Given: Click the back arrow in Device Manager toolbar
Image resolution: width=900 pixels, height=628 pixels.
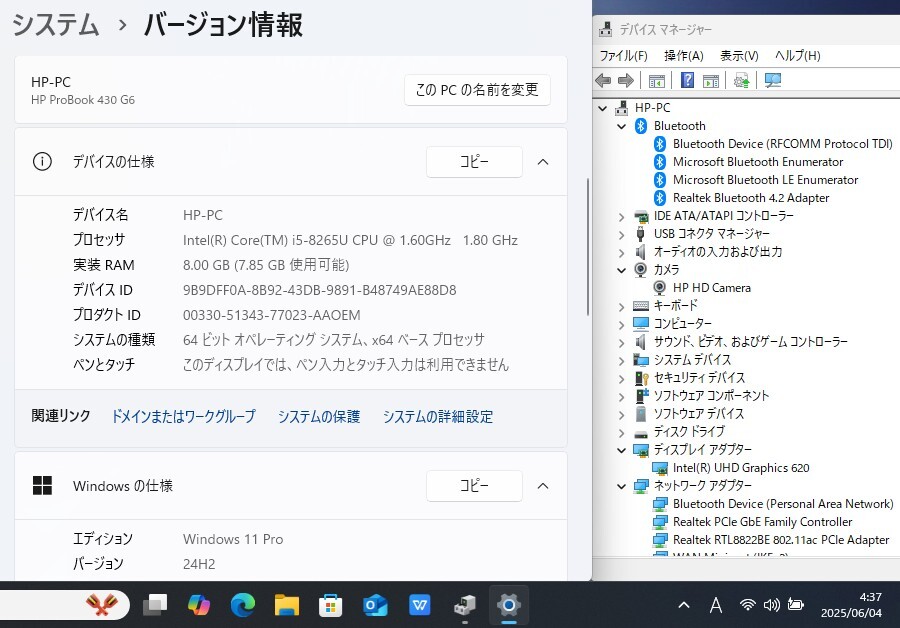Looking at the screenshot, I should tap(603, 81).
